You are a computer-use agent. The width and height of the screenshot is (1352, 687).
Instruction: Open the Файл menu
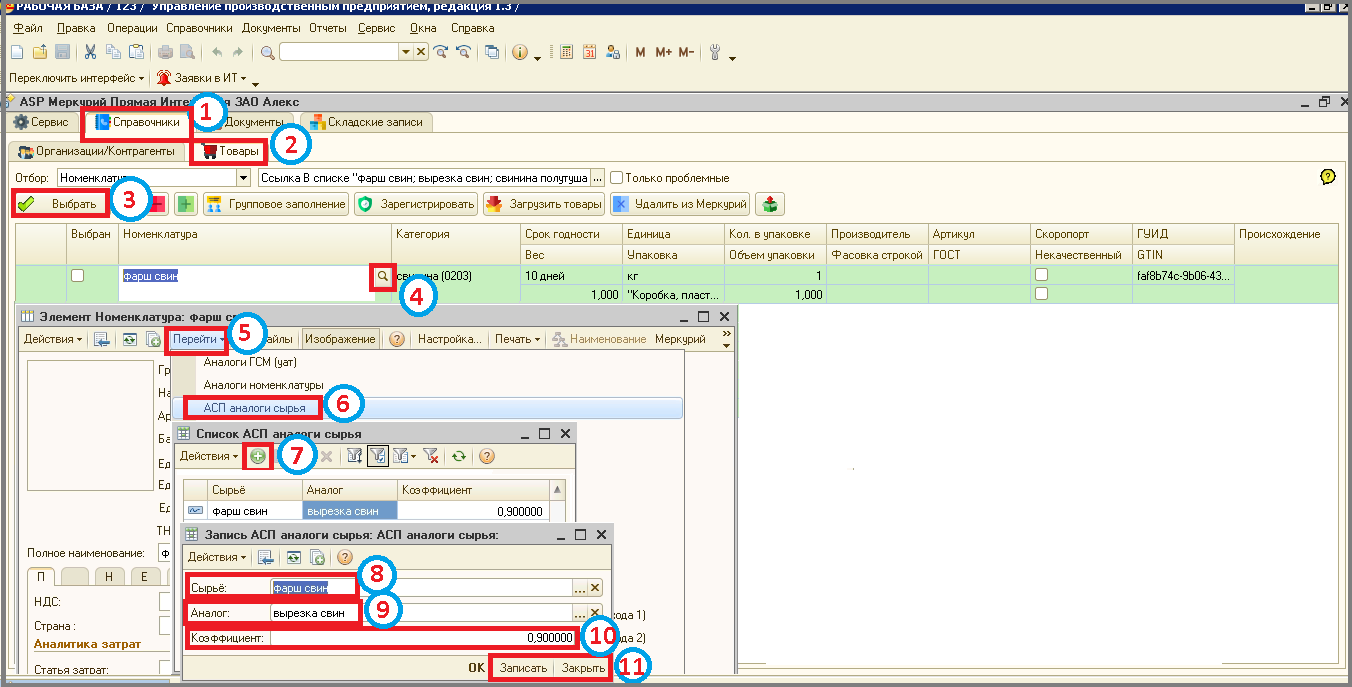click(x=28, y=28)
